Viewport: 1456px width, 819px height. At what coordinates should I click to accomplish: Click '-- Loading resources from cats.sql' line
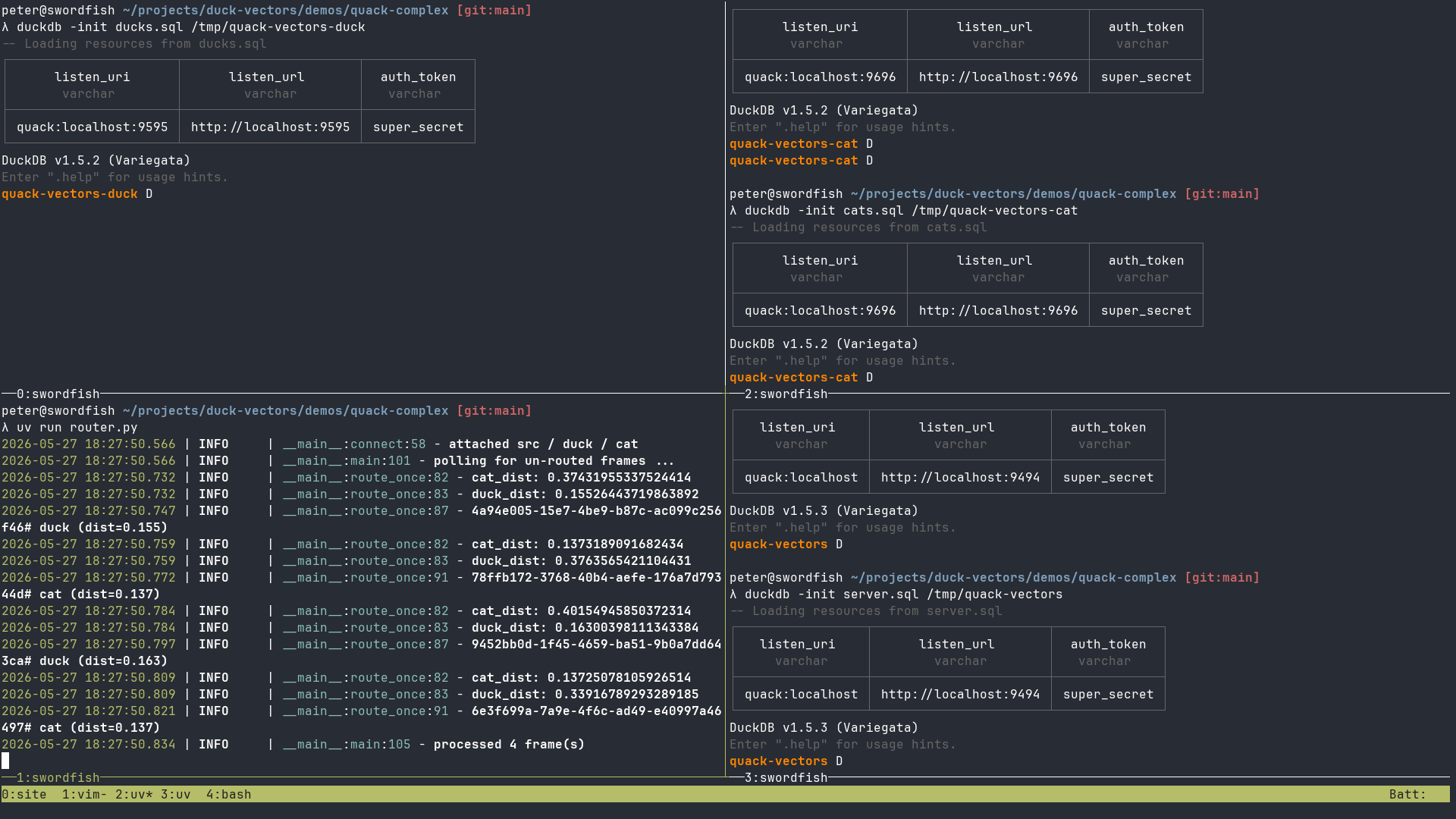858,227
